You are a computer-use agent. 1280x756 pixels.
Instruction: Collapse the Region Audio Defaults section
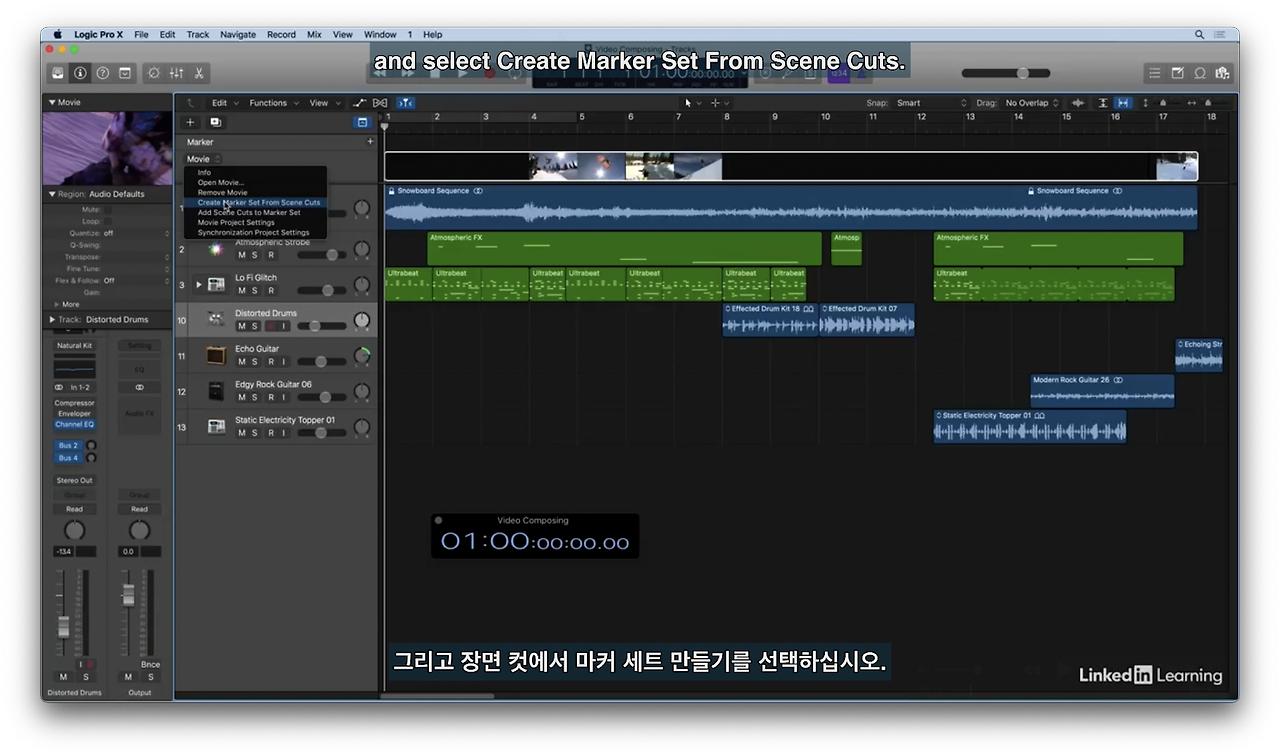(x=52, y=194)
